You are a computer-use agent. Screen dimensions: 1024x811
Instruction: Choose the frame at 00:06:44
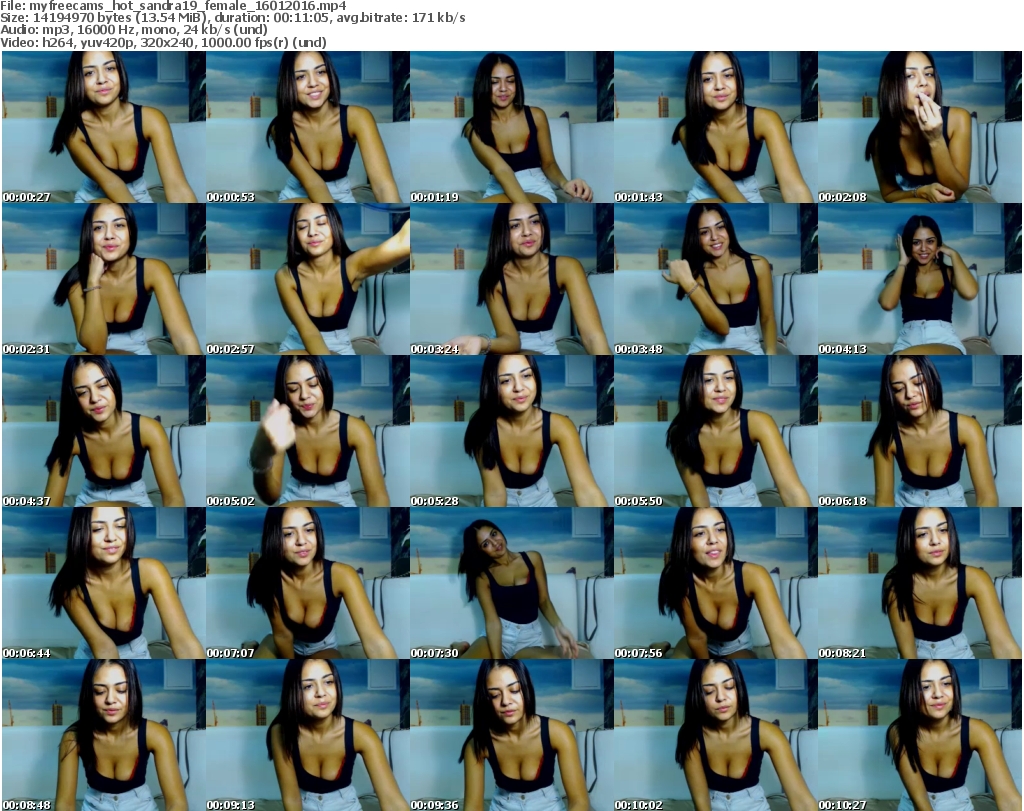click(x=104, y=583)
